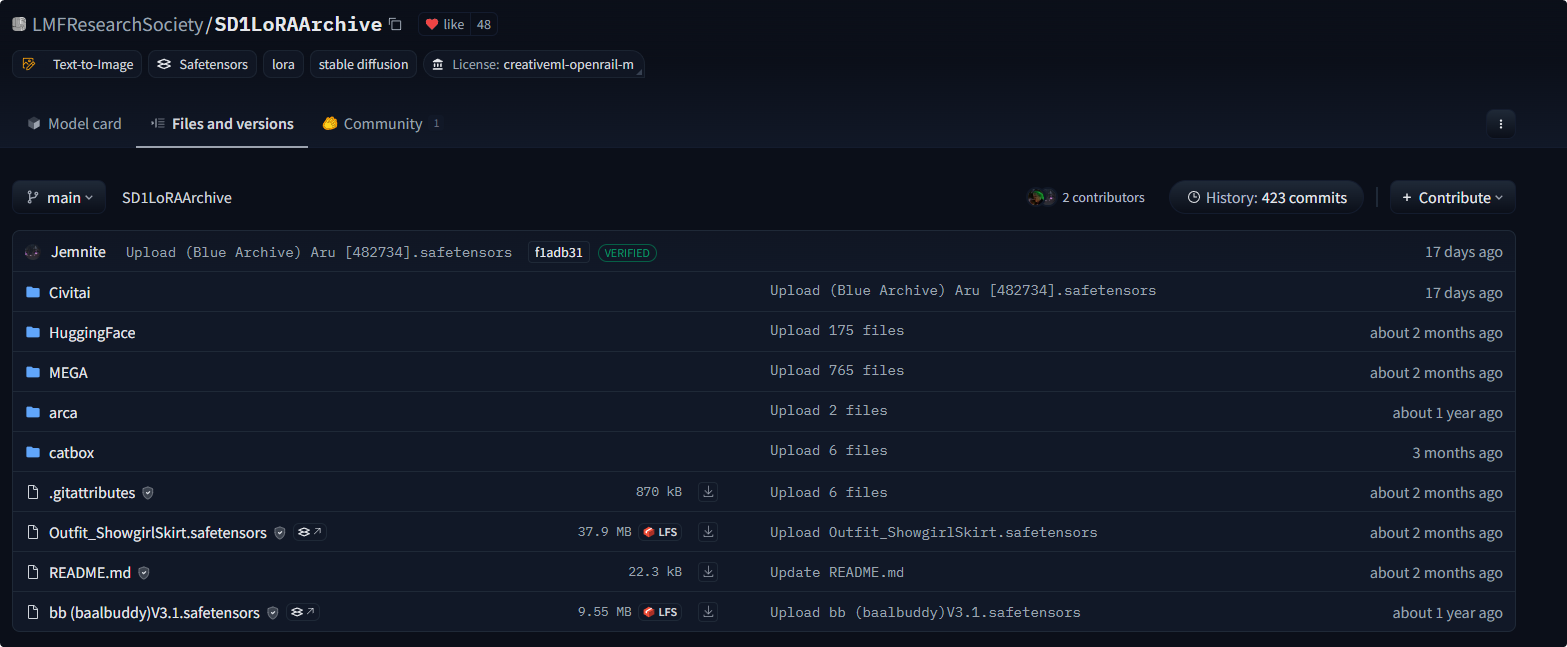This screenshot has width=1567, height=647.
Task: Open the README.md file
Action: (90, 572)
